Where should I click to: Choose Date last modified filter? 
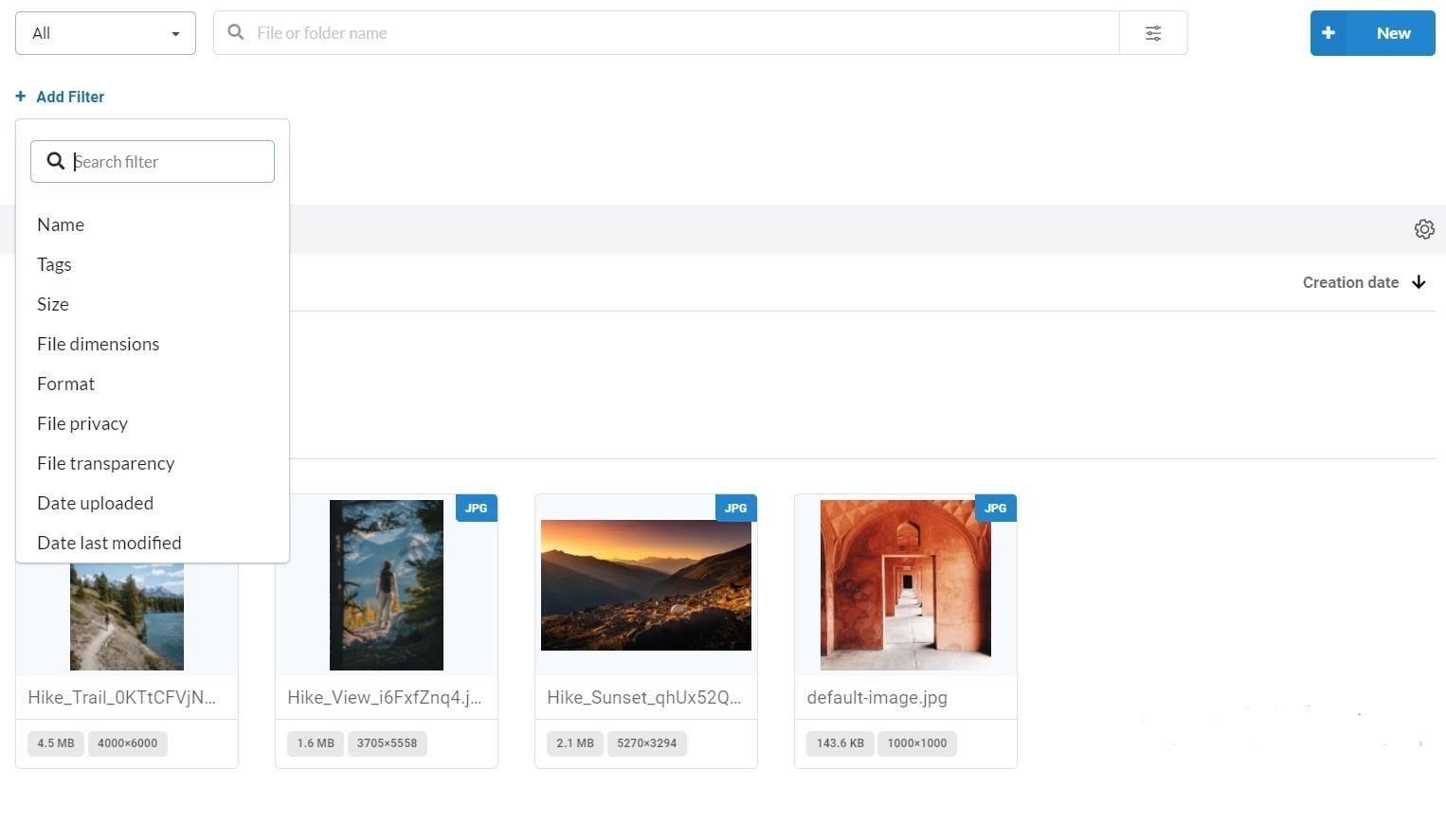pos(109,543)
